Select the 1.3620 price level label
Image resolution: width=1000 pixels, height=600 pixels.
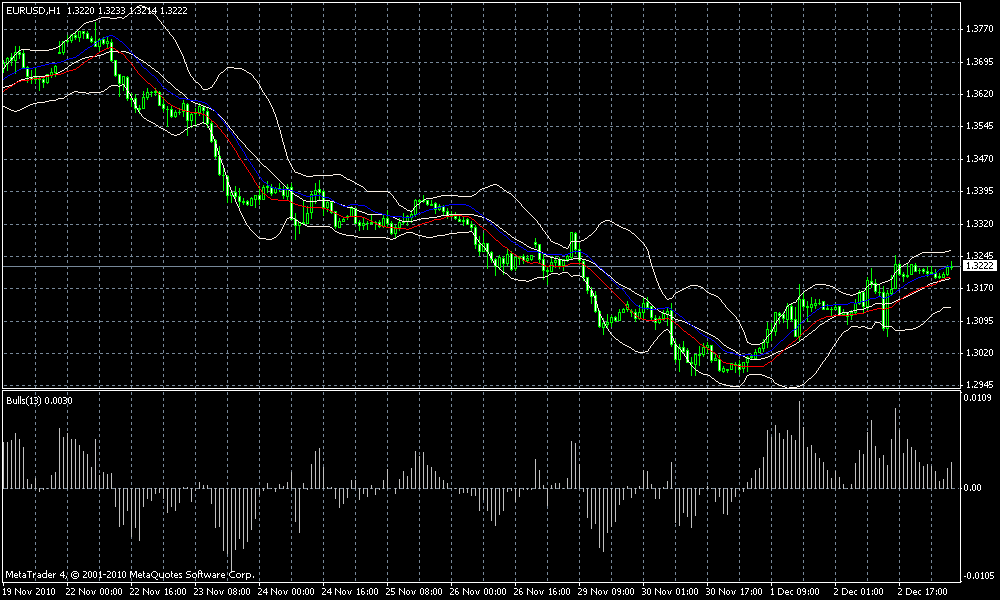click(980, 94)
